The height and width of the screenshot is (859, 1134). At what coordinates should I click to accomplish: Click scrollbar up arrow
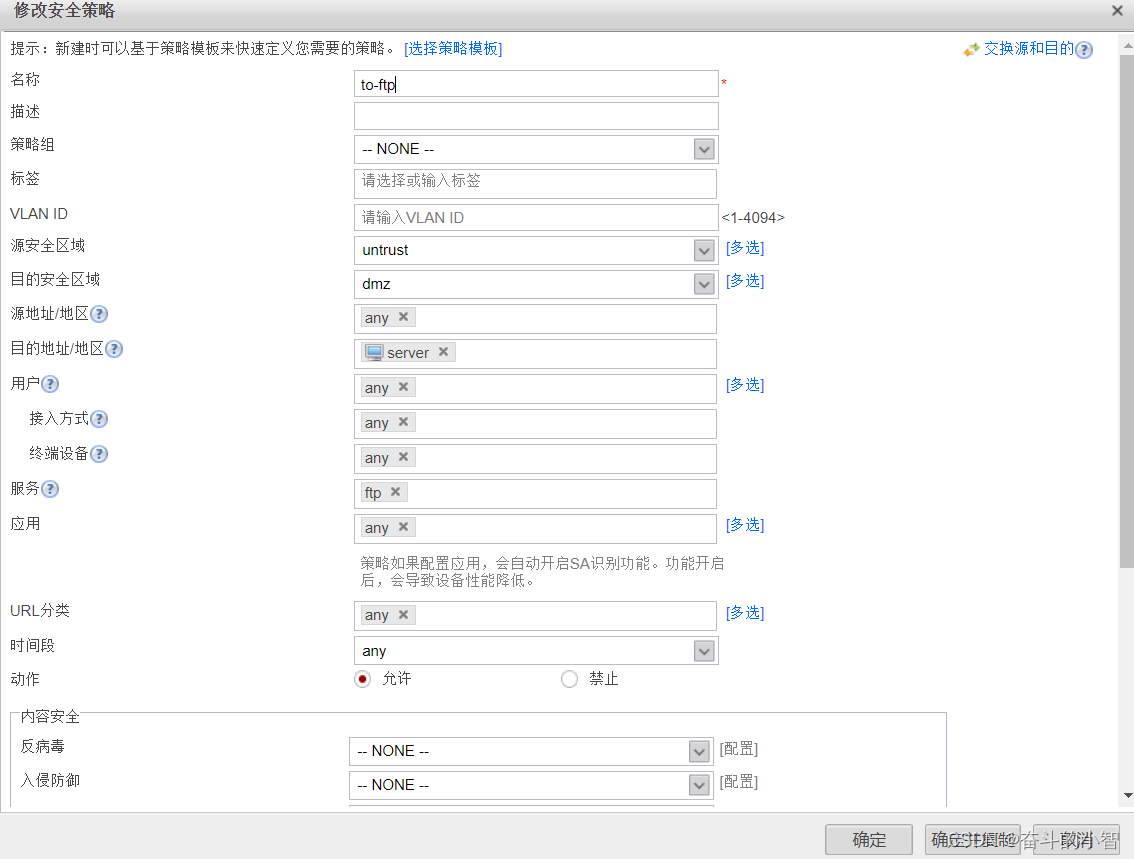tap(1127, 45)
